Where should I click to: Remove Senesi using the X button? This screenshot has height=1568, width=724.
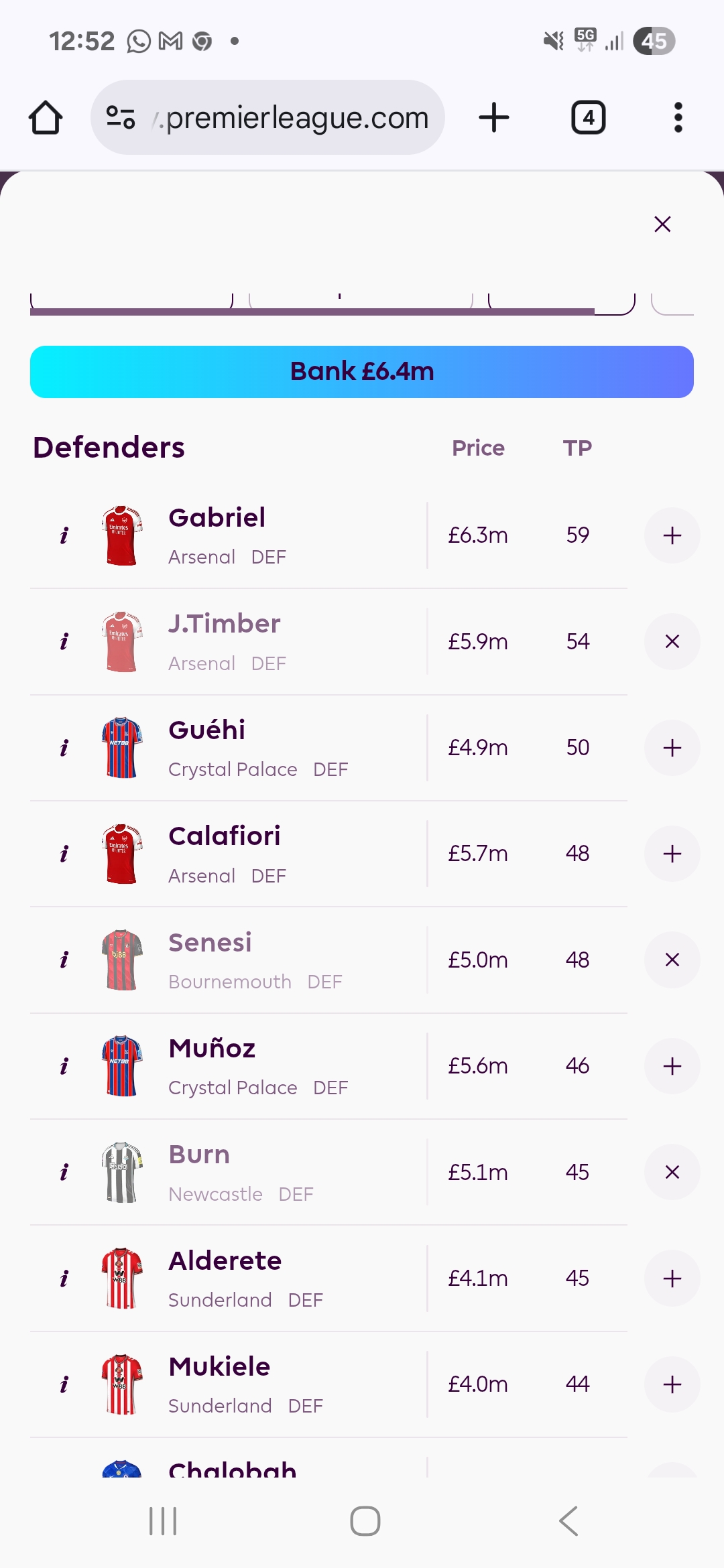tap(672, 960)
